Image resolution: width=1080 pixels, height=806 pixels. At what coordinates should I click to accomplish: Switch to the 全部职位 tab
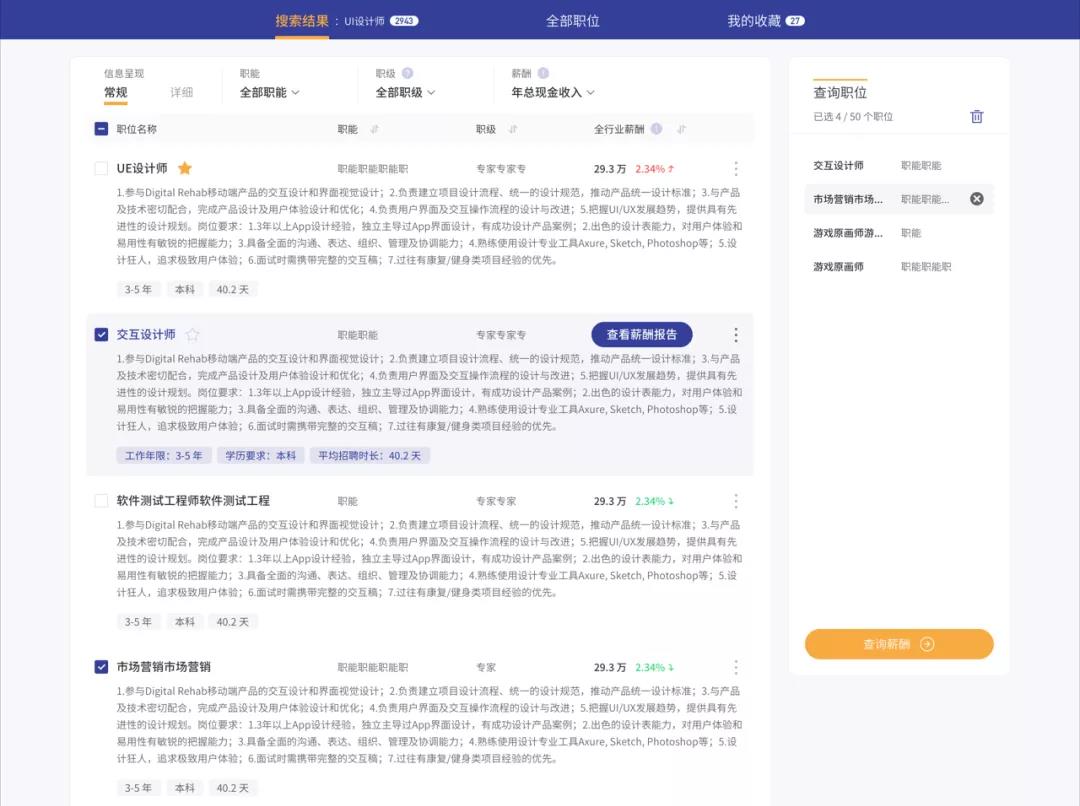point(572,20)
